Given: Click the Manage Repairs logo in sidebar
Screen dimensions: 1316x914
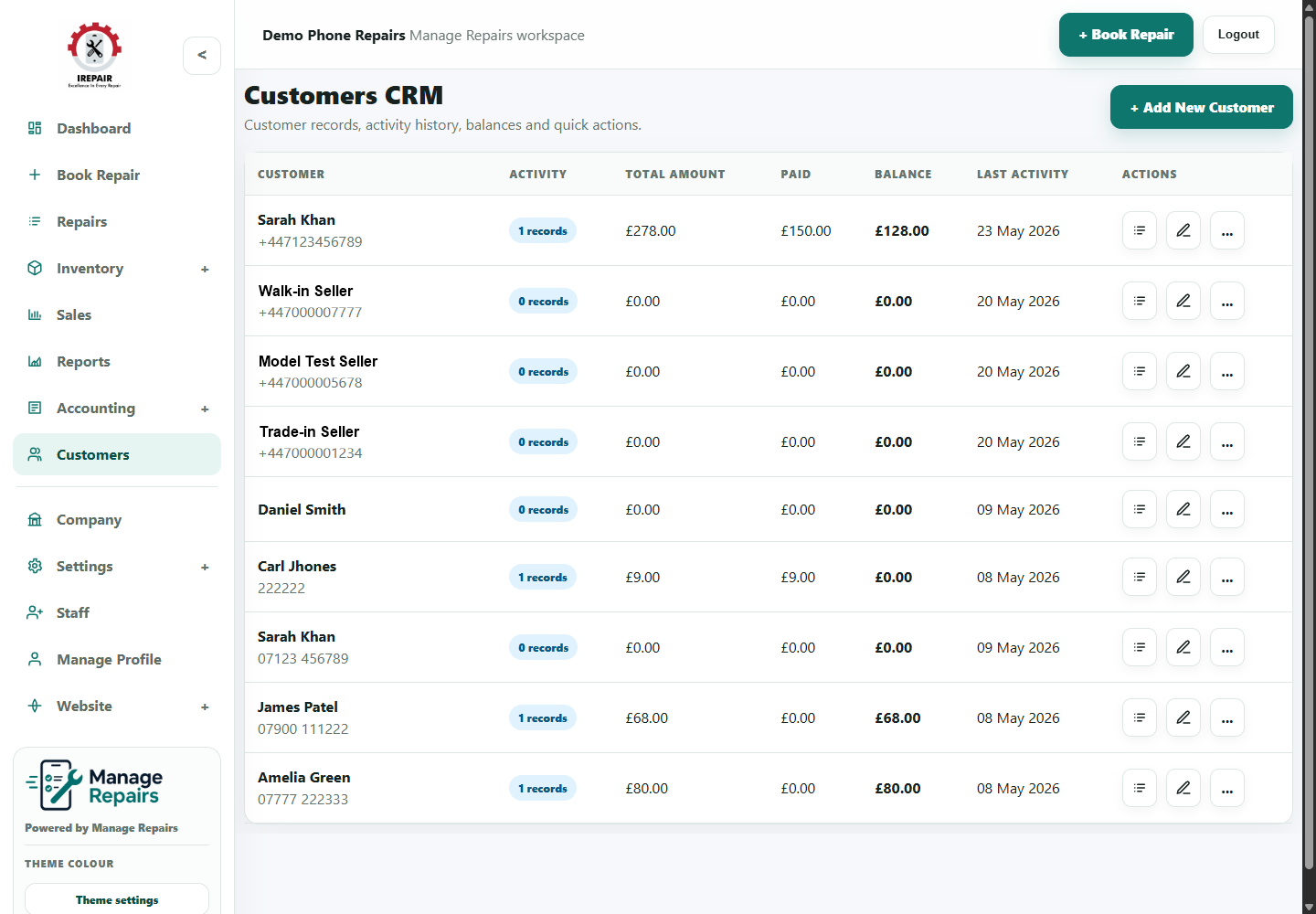Looking at the screenshot, I should pos(94,785).
